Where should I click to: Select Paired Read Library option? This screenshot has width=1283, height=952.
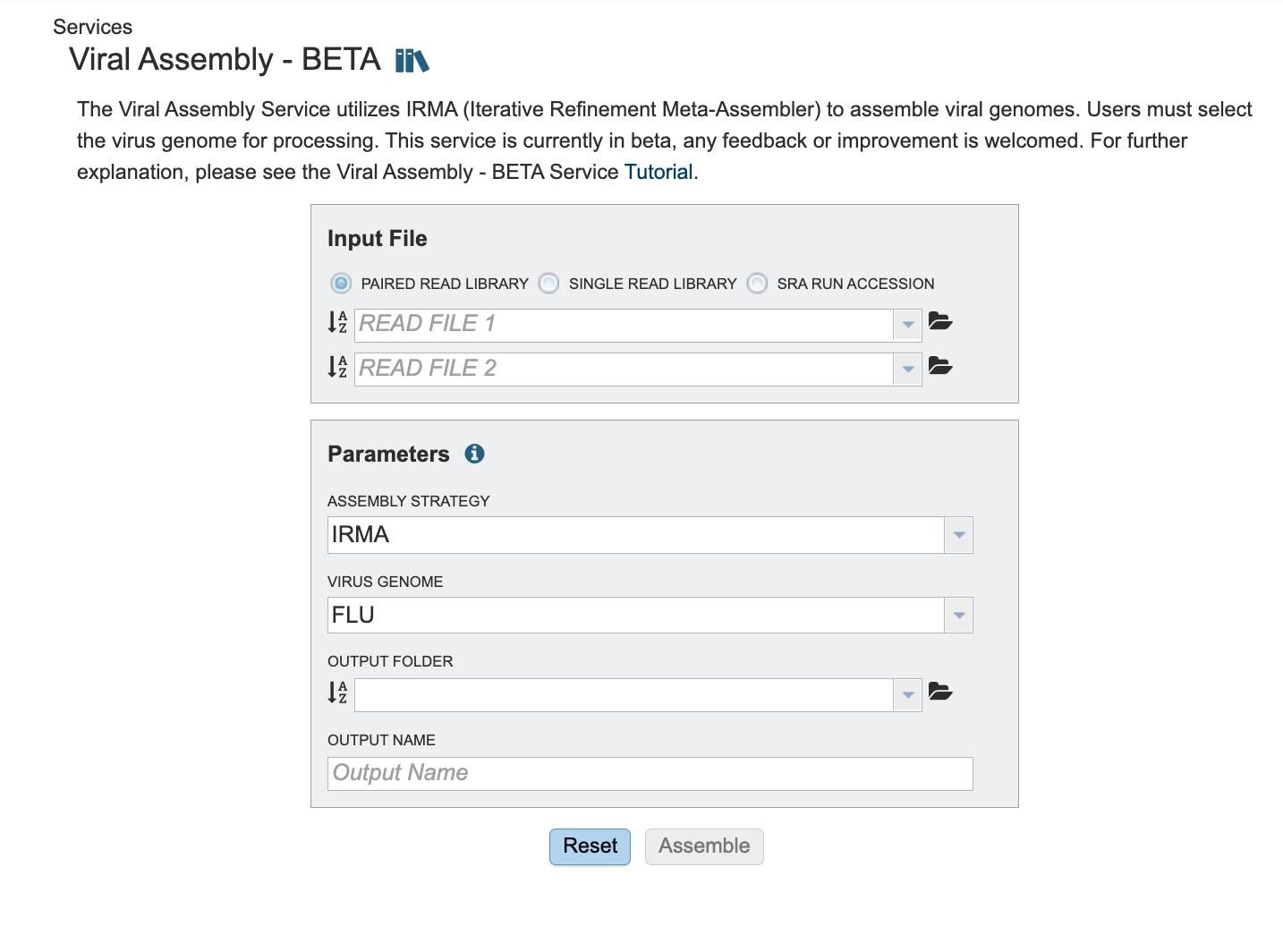341,284
